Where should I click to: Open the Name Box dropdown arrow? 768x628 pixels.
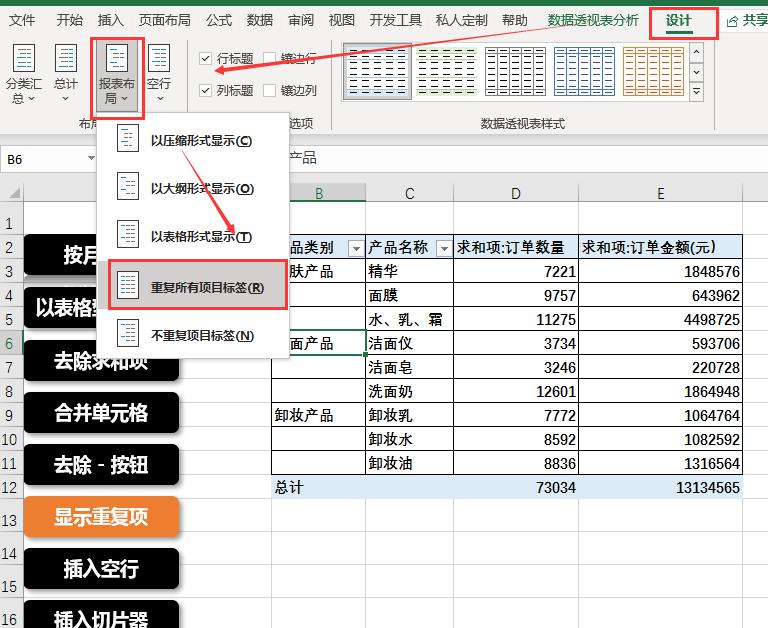91,158
